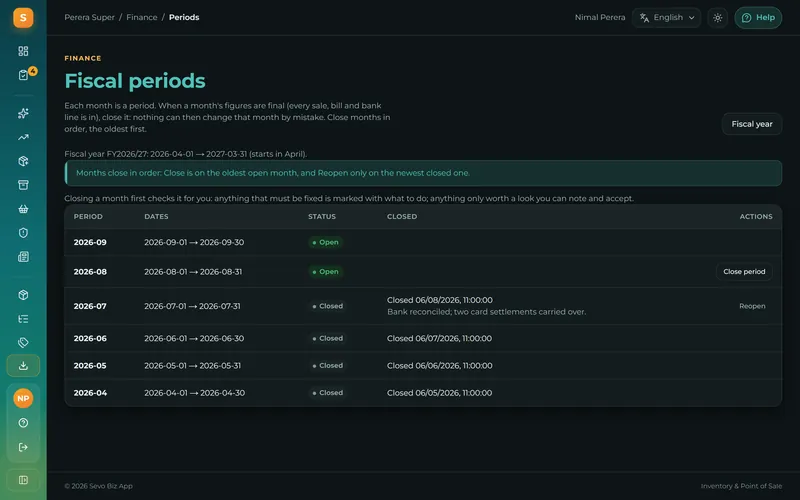
Task: Open the checklist tree icon in sidebar
Action: pos(23,319)
